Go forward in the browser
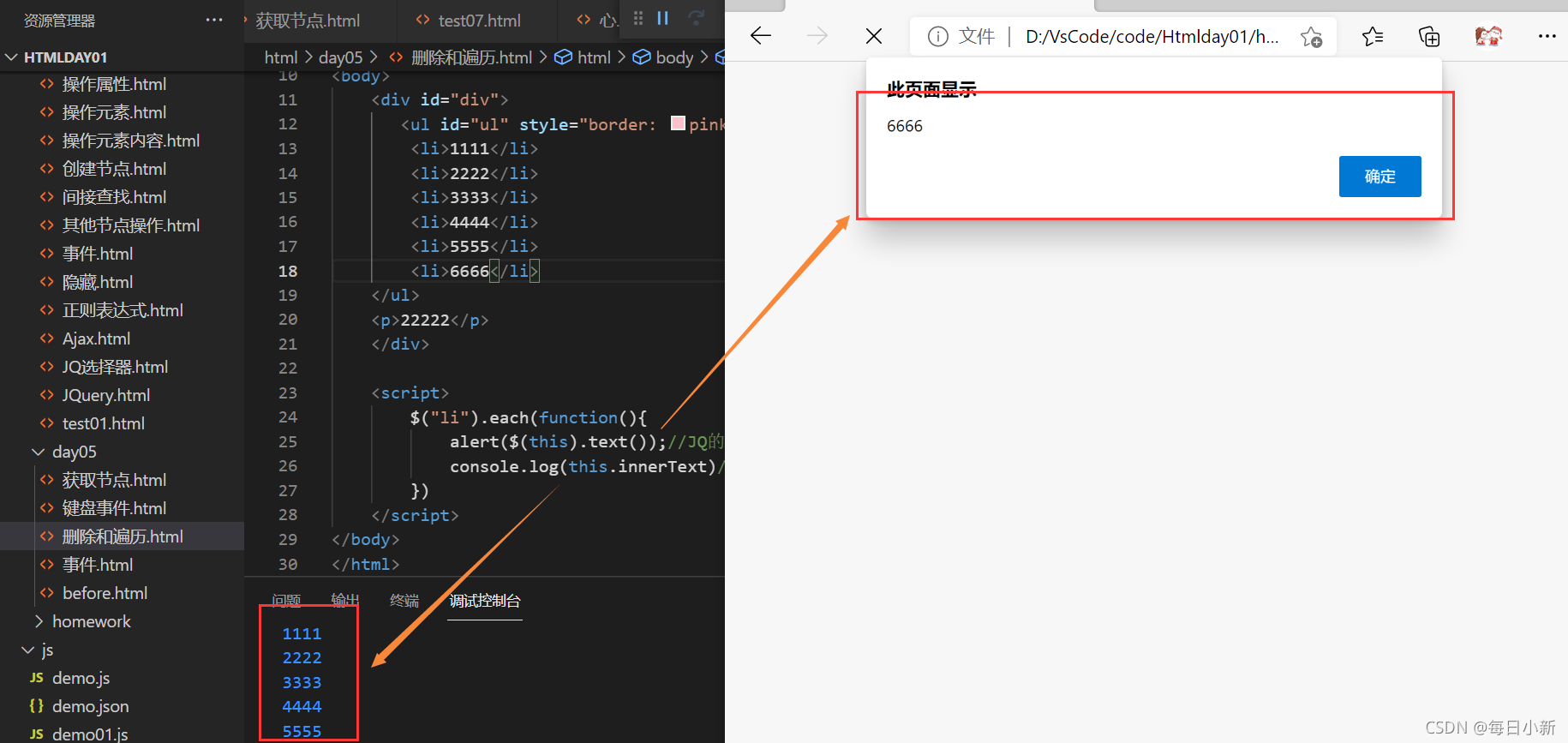Screen dimensions: 1568x743 817,35
